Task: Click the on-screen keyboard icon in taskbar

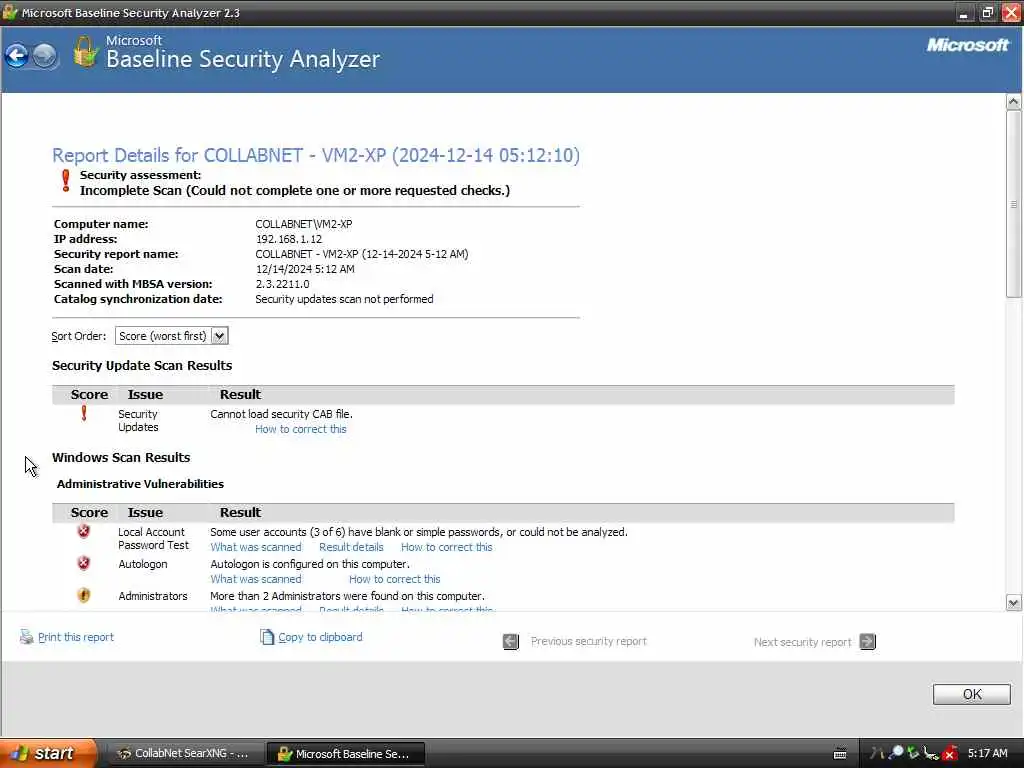Action: [x=840, y=754]
